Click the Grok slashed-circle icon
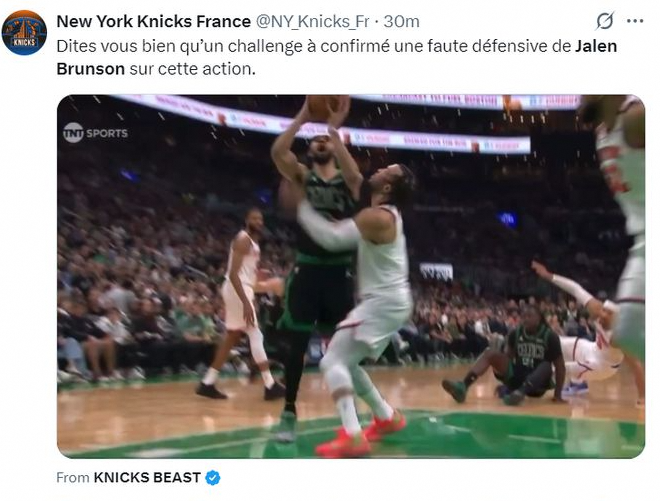Screen dimensions: 660x501 604,21
